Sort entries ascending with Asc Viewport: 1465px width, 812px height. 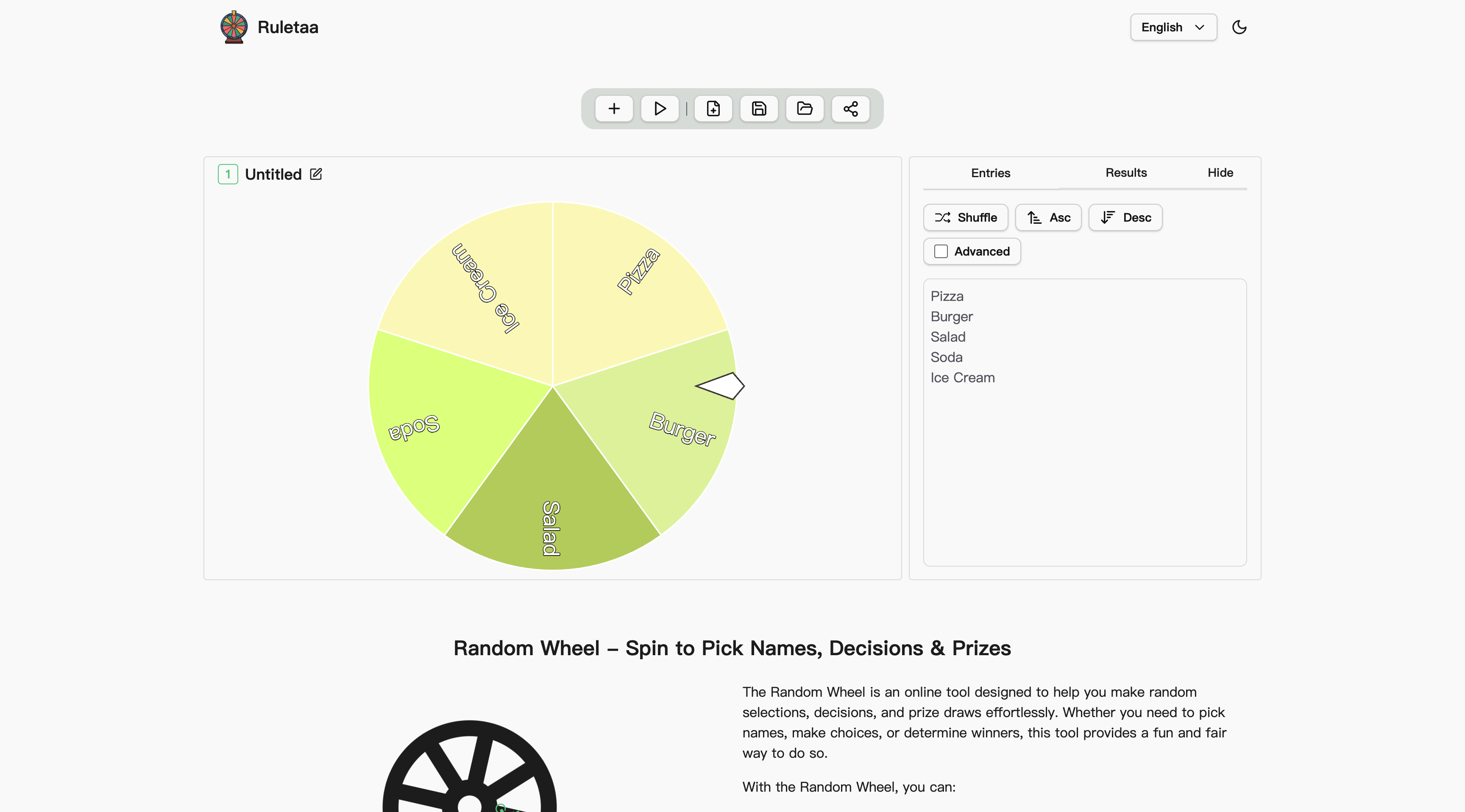tap(1048, 218)
